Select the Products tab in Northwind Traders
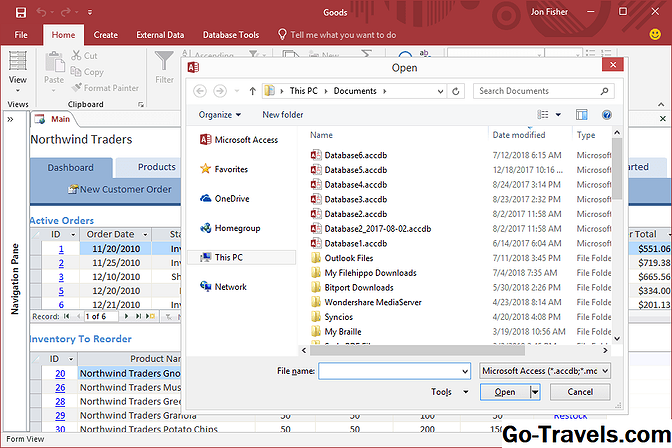The width and height of the screenshot is (672, 448). coord(148,167)
